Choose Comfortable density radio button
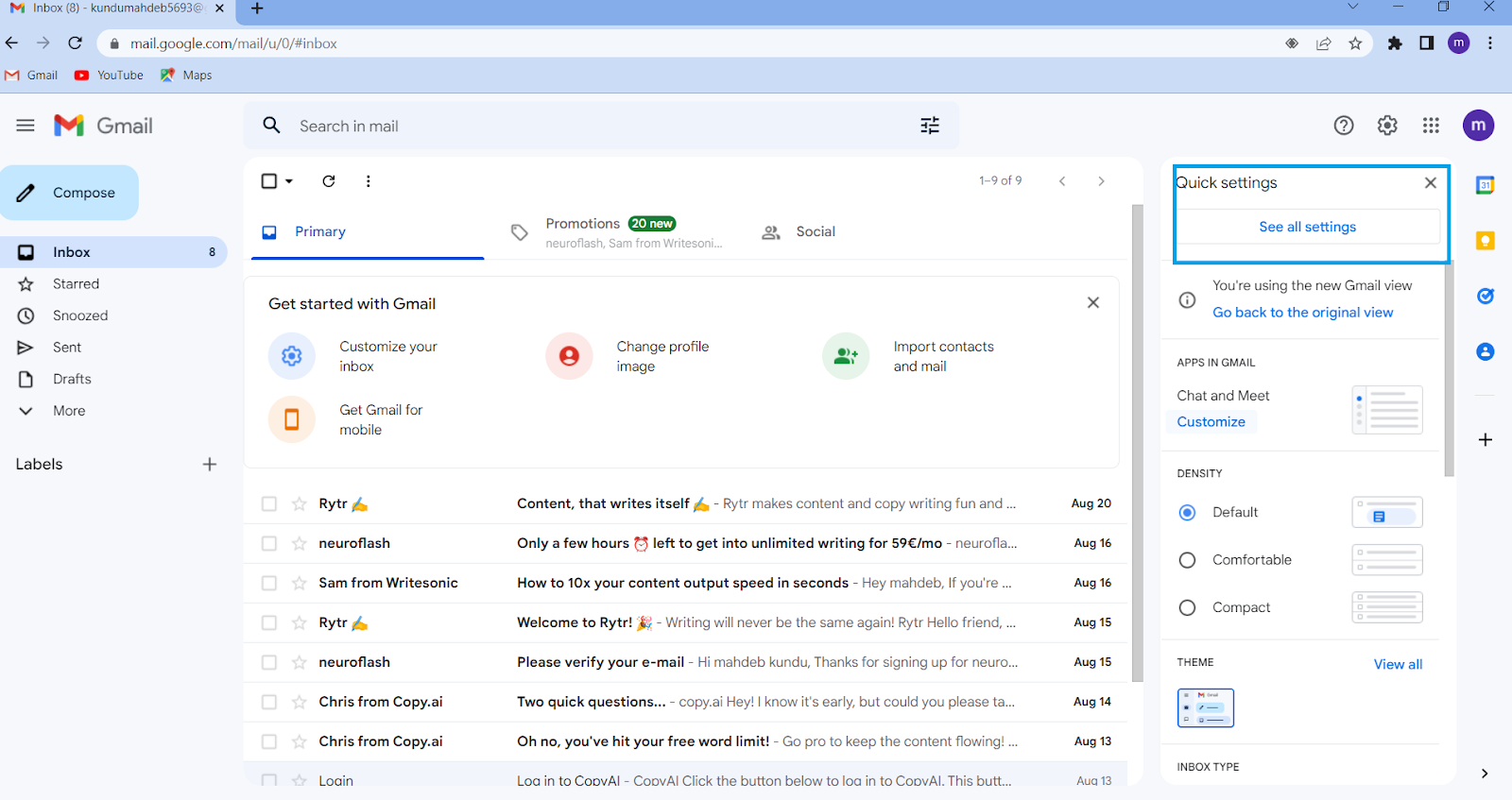 tap(1188, 560)
